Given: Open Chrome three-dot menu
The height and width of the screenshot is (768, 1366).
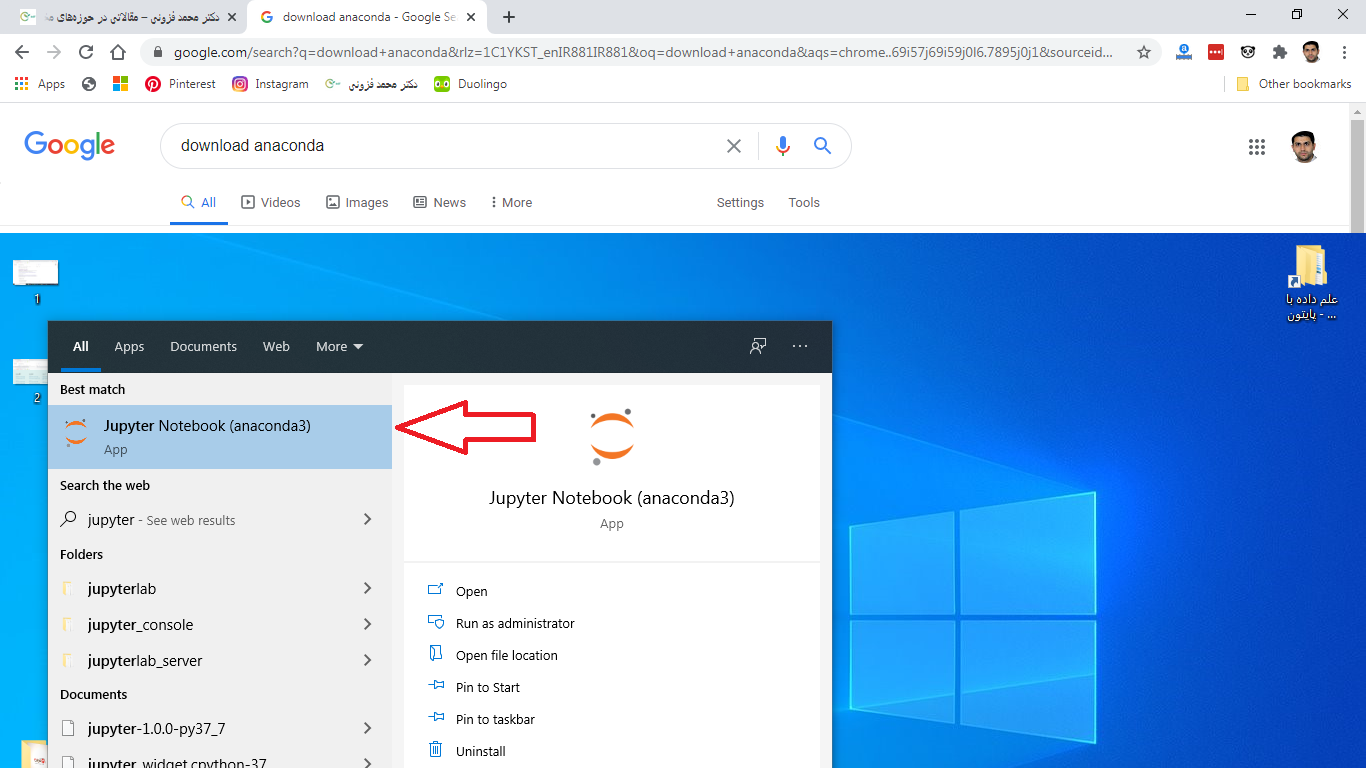Looking at the screenshot, I should 1344,52.
